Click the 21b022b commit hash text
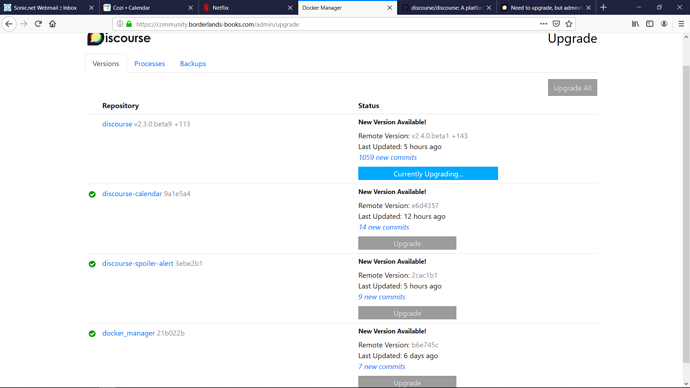This screenshot has height=388, width=690. tap(171, 333)
